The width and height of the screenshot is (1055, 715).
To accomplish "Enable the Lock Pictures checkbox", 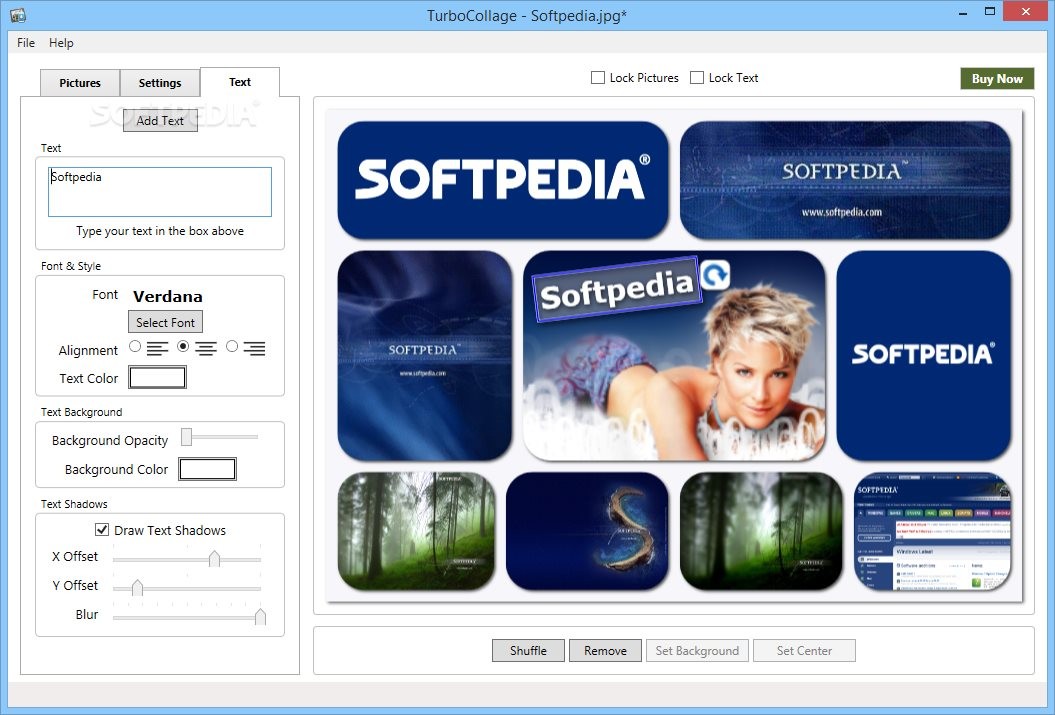I will [x=597, y=77].
